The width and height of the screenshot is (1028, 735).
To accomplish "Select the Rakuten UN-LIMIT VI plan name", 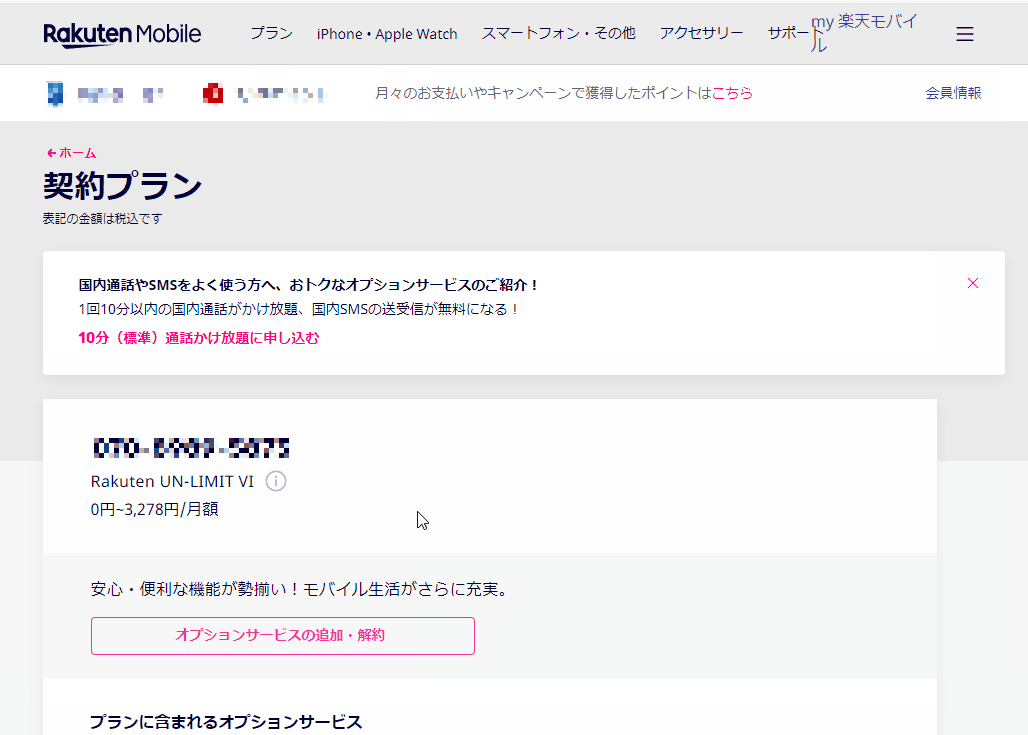I will click(172, 481).
